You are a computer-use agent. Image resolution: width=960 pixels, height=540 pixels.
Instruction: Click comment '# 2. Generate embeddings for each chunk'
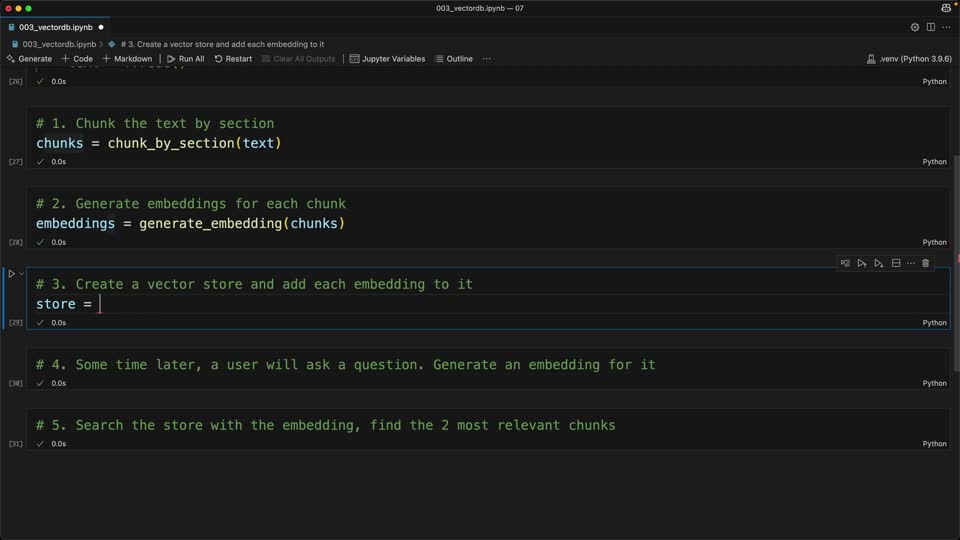(190, 204)
